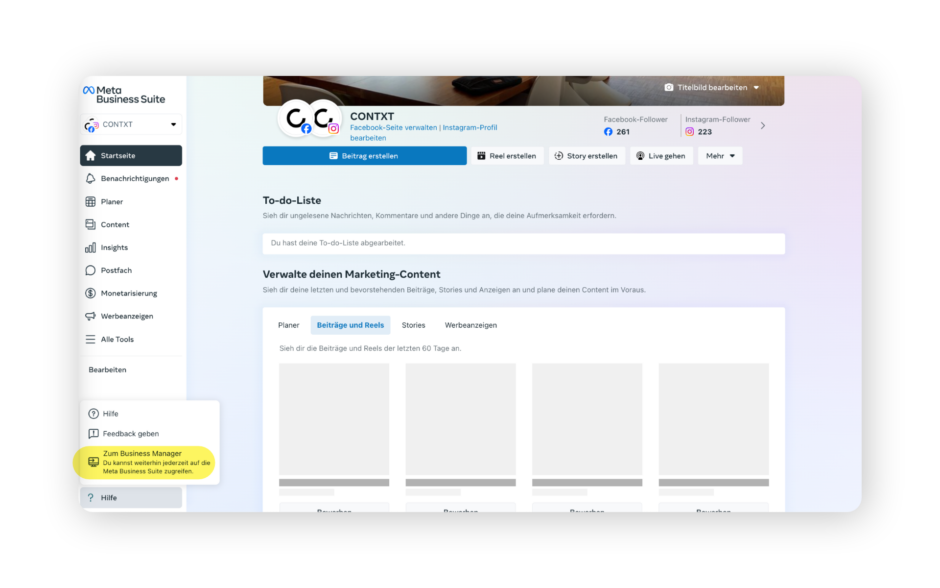The height and width of the screenshot is (588, 940).
Task: Open the CONTXT account switcher dropdown
Action: 131,125
